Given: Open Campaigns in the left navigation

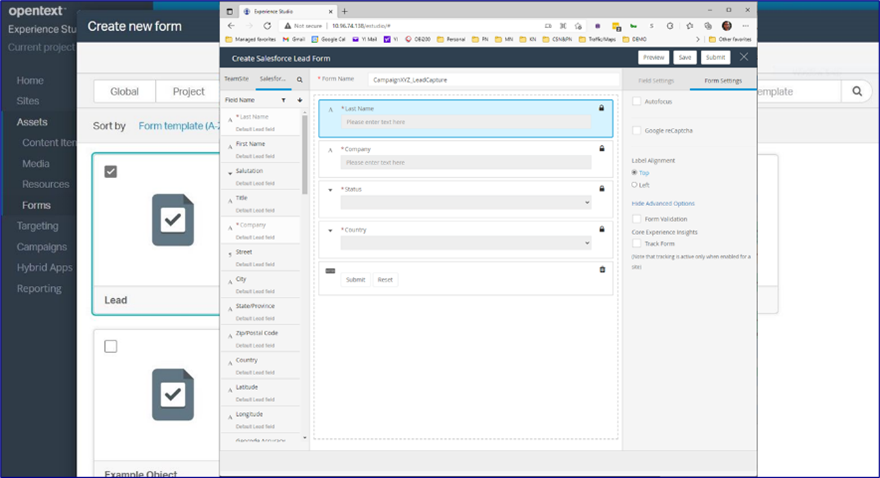Looking at the screenshot, I should coord(42,247).
